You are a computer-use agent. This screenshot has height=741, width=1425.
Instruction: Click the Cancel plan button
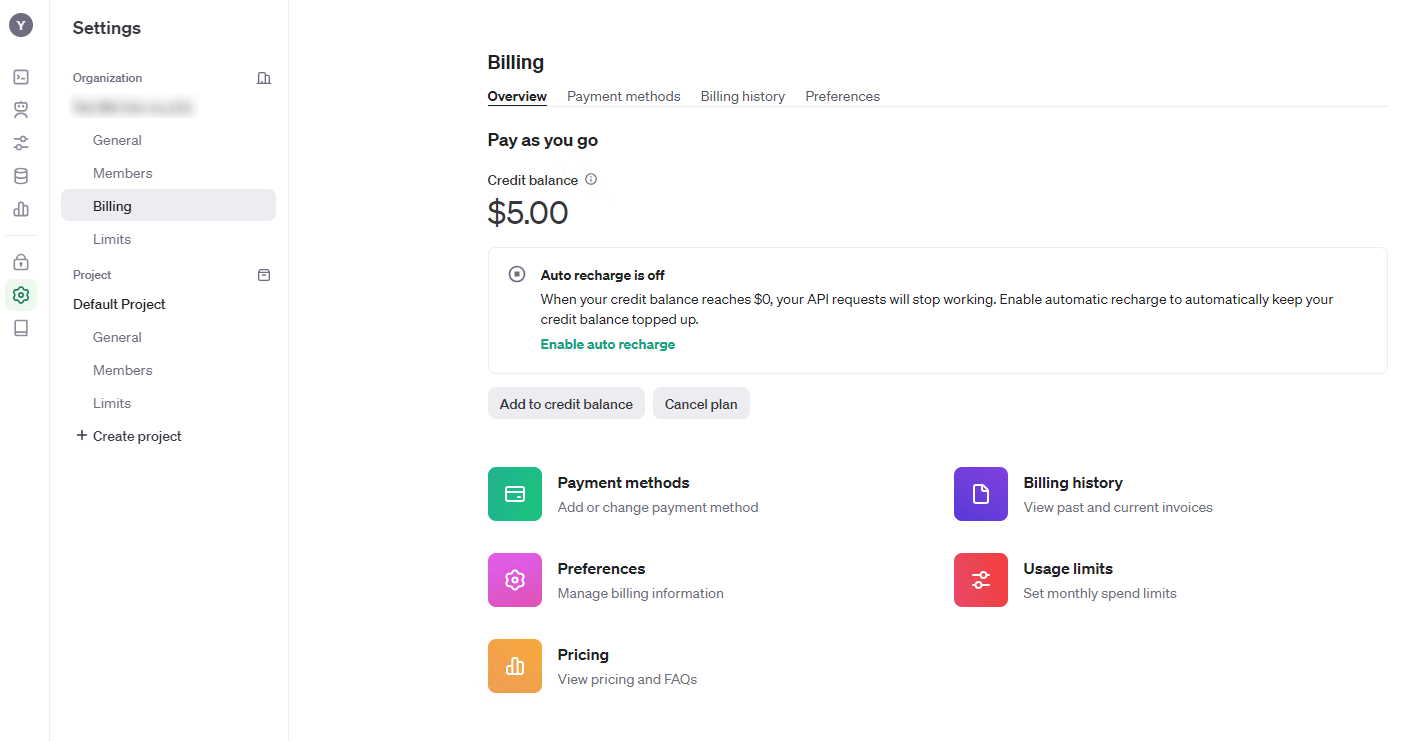coord(701,403)
